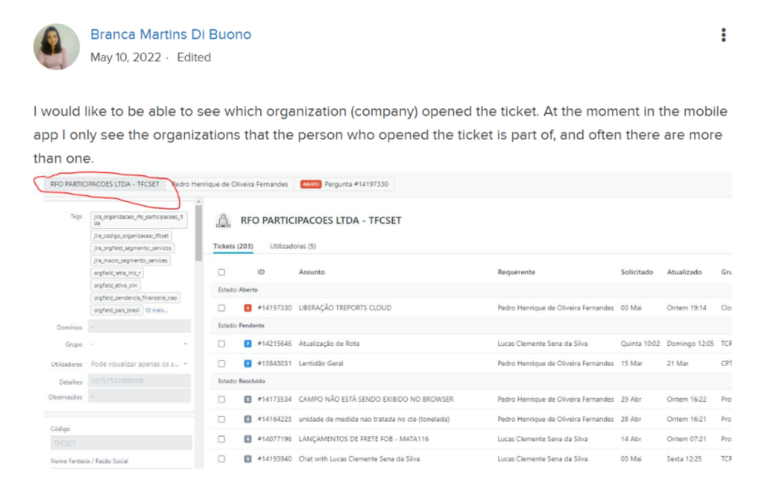Image resolution: width=773 pixels, height=486 pixels.
Task: Click the solved status icon for #14077196
Action: tap(248, 439)
